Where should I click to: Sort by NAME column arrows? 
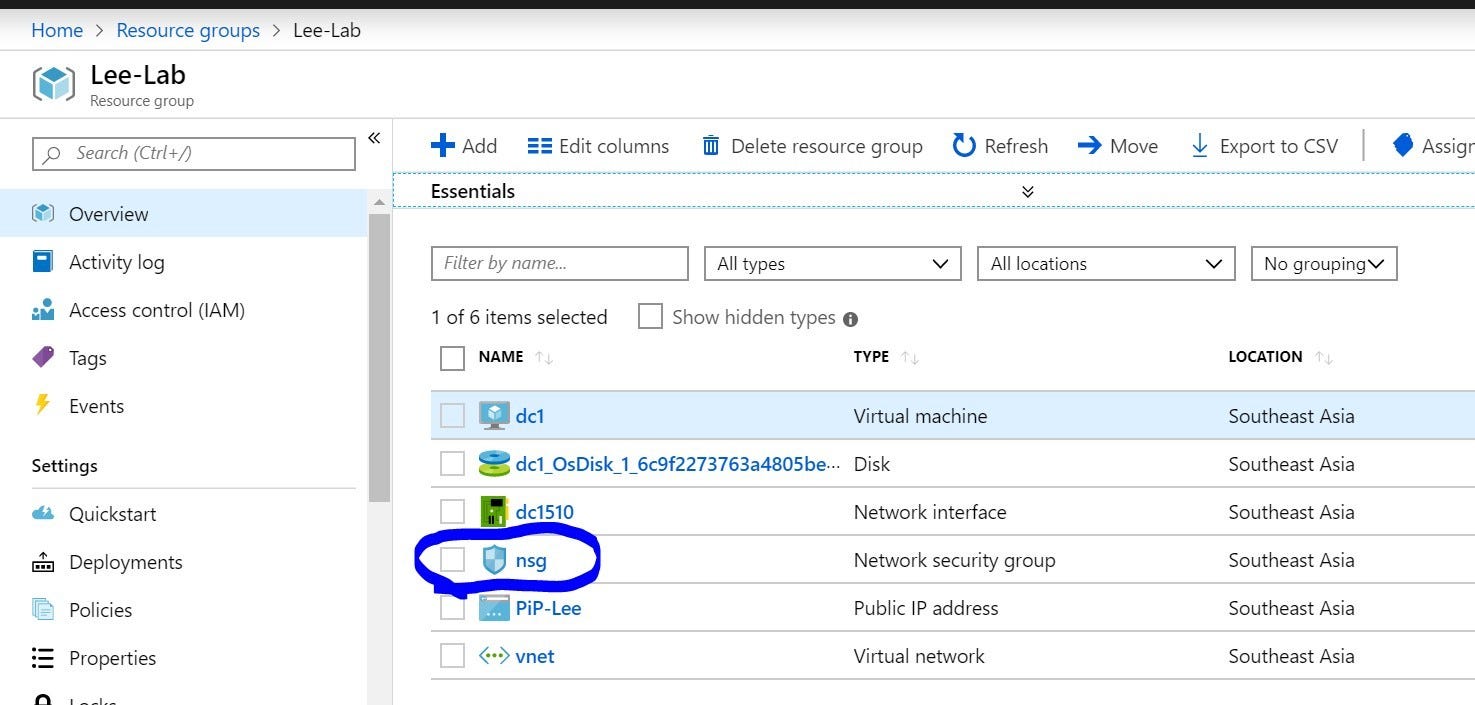pos(544,357)
